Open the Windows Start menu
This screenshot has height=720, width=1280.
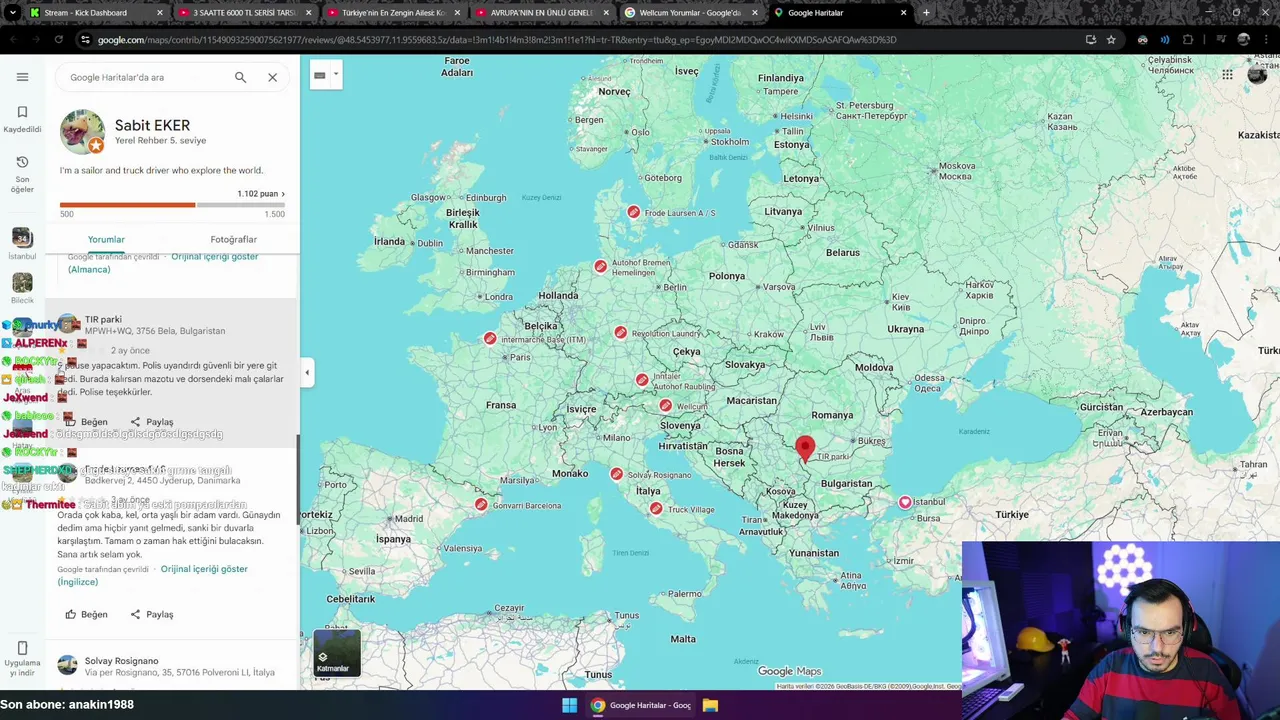(569, 705)
